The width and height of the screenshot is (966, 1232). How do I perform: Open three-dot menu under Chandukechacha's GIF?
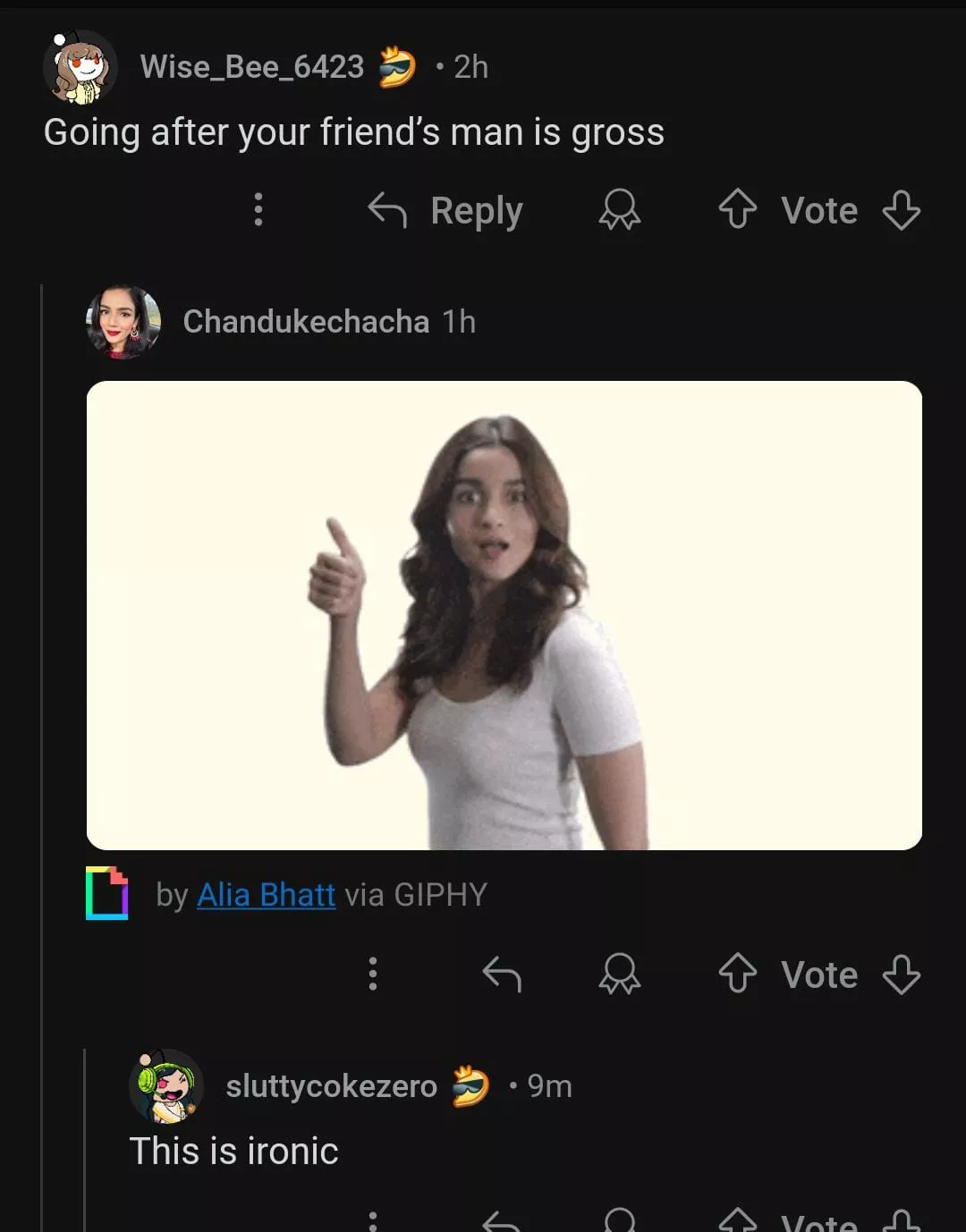coord(373,974)
